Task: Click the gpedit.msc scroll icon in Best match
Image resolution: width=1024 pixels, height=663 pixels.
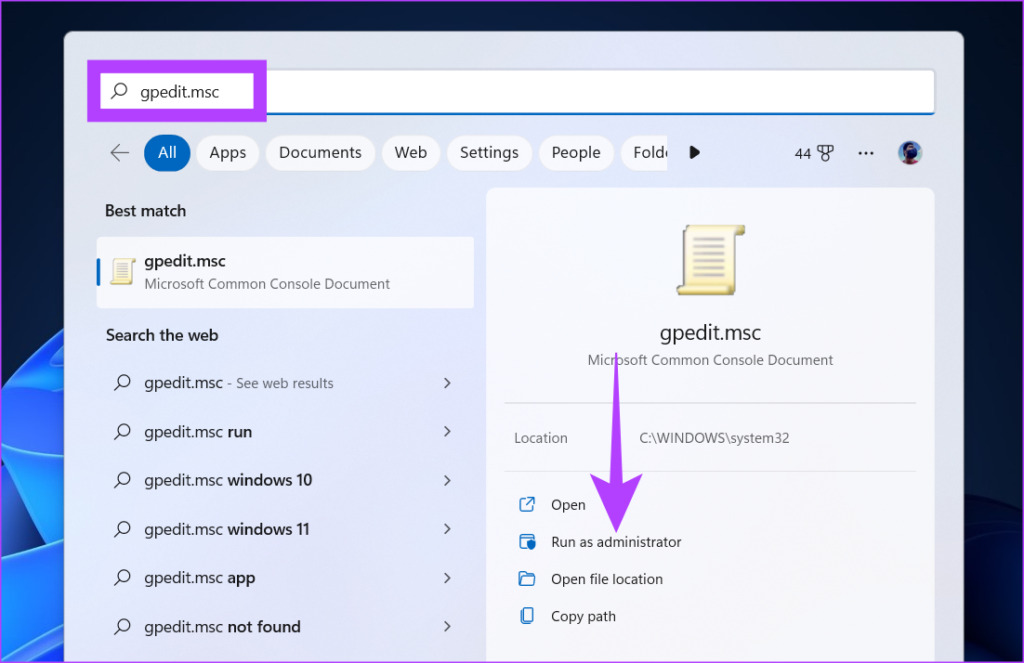Action: [x=123, y=272]
